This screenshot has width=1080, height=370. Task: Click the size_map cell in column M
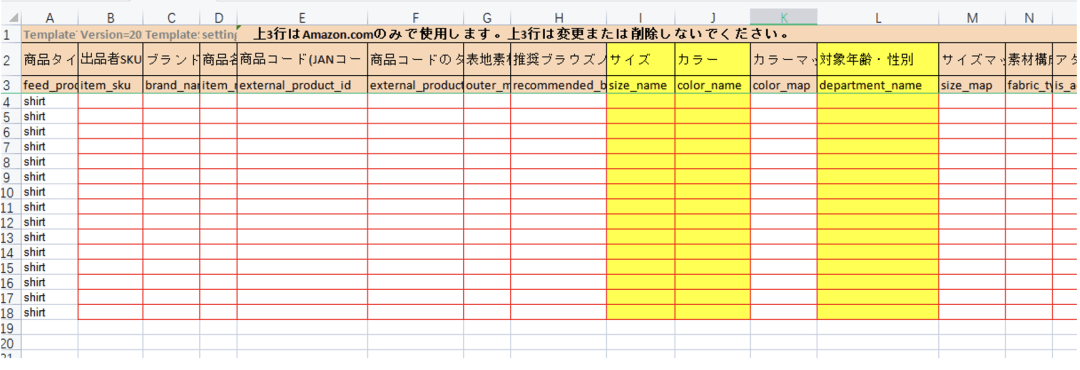(972, 85)
